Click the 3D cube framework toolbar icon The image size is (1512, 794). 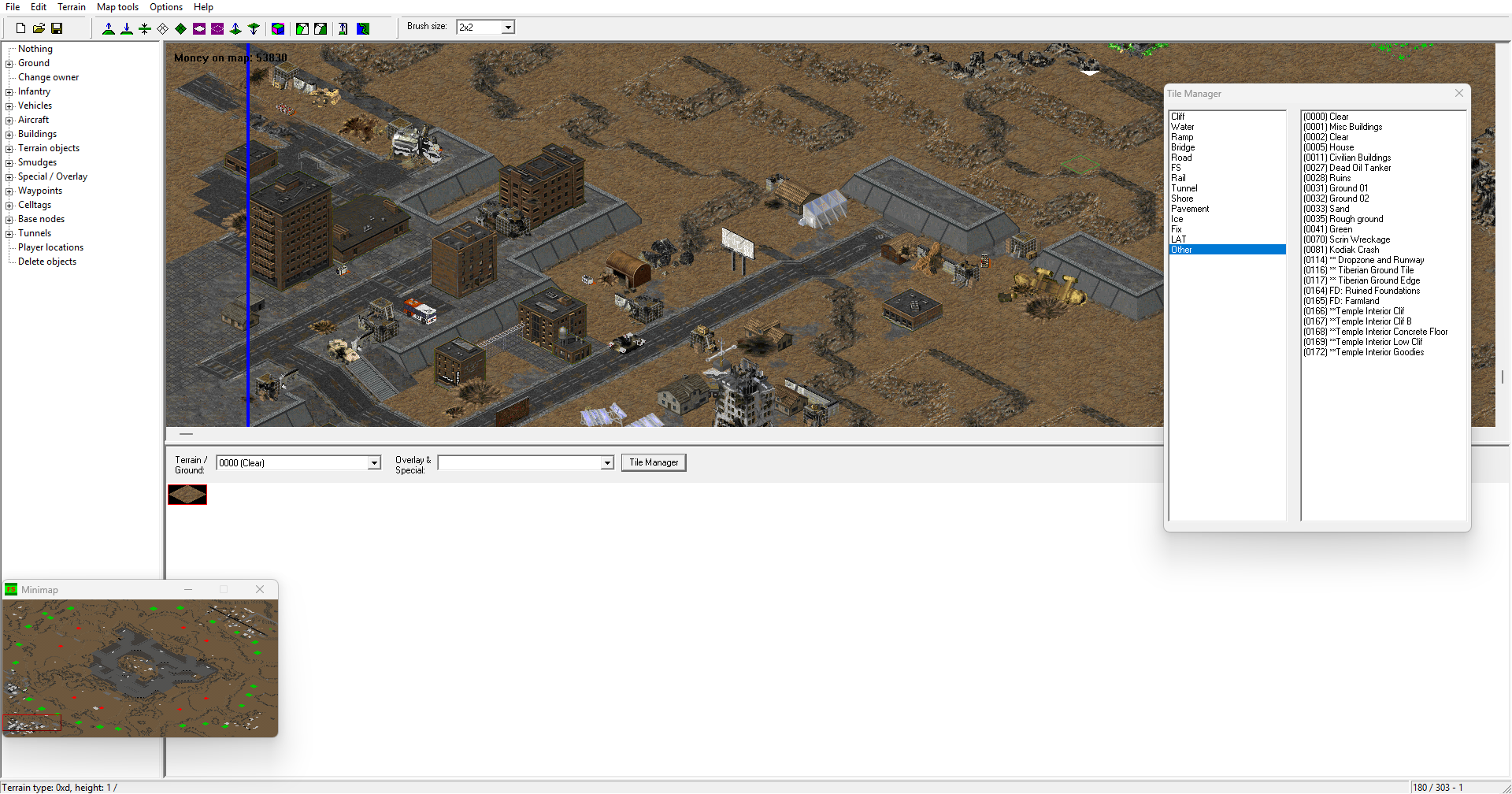(278, 28)
